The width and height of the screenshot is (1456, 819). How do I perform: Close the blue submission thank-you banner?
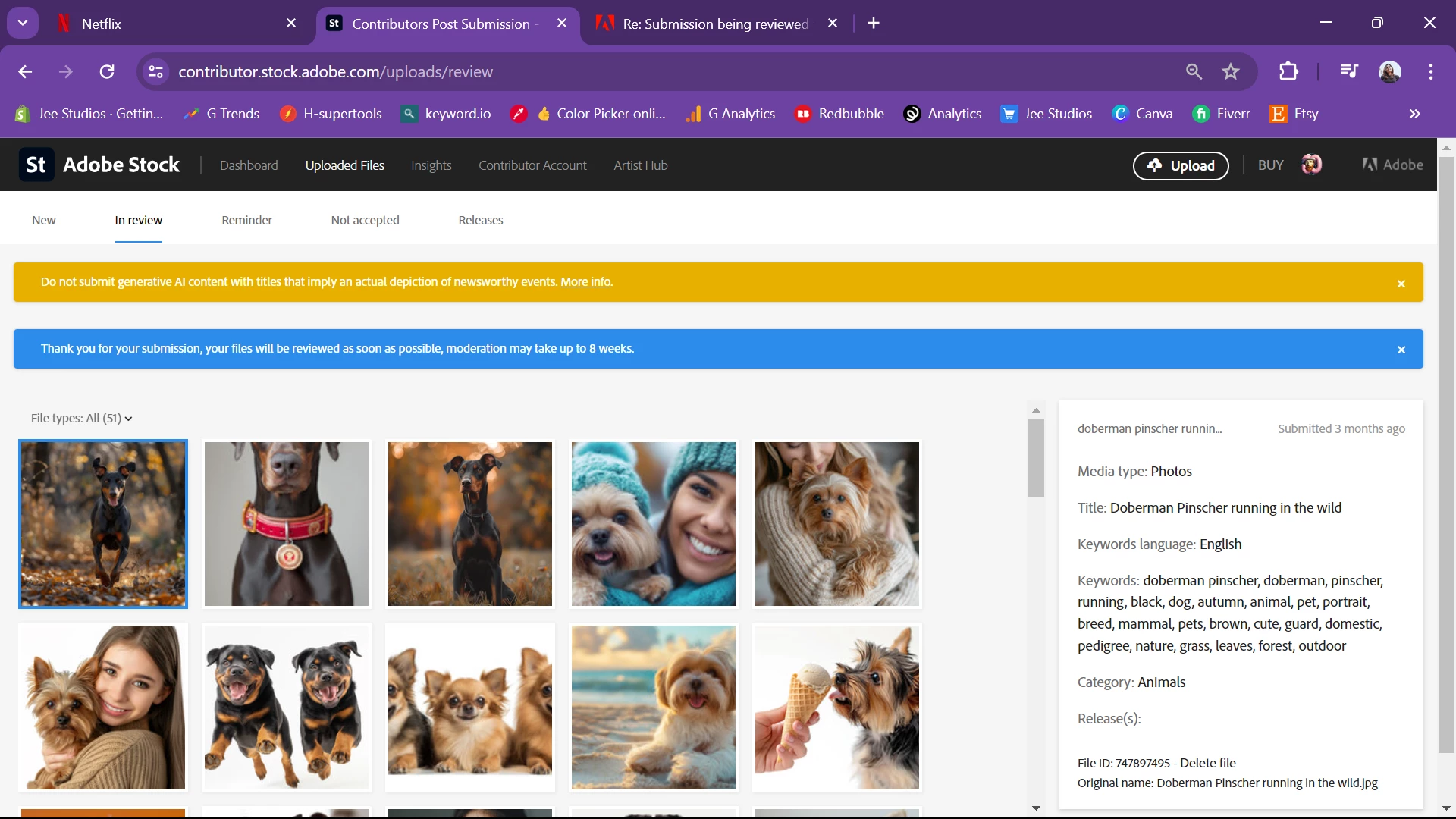[x=1401, y=350]
